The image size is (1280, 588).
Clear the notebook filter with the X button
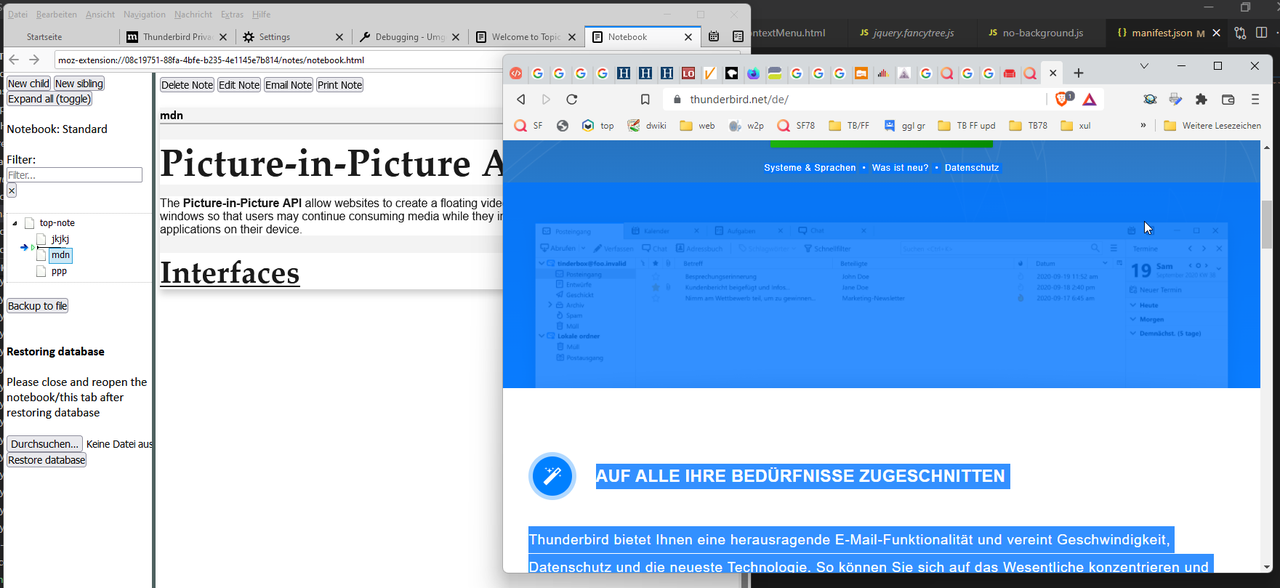coord(12,190)
